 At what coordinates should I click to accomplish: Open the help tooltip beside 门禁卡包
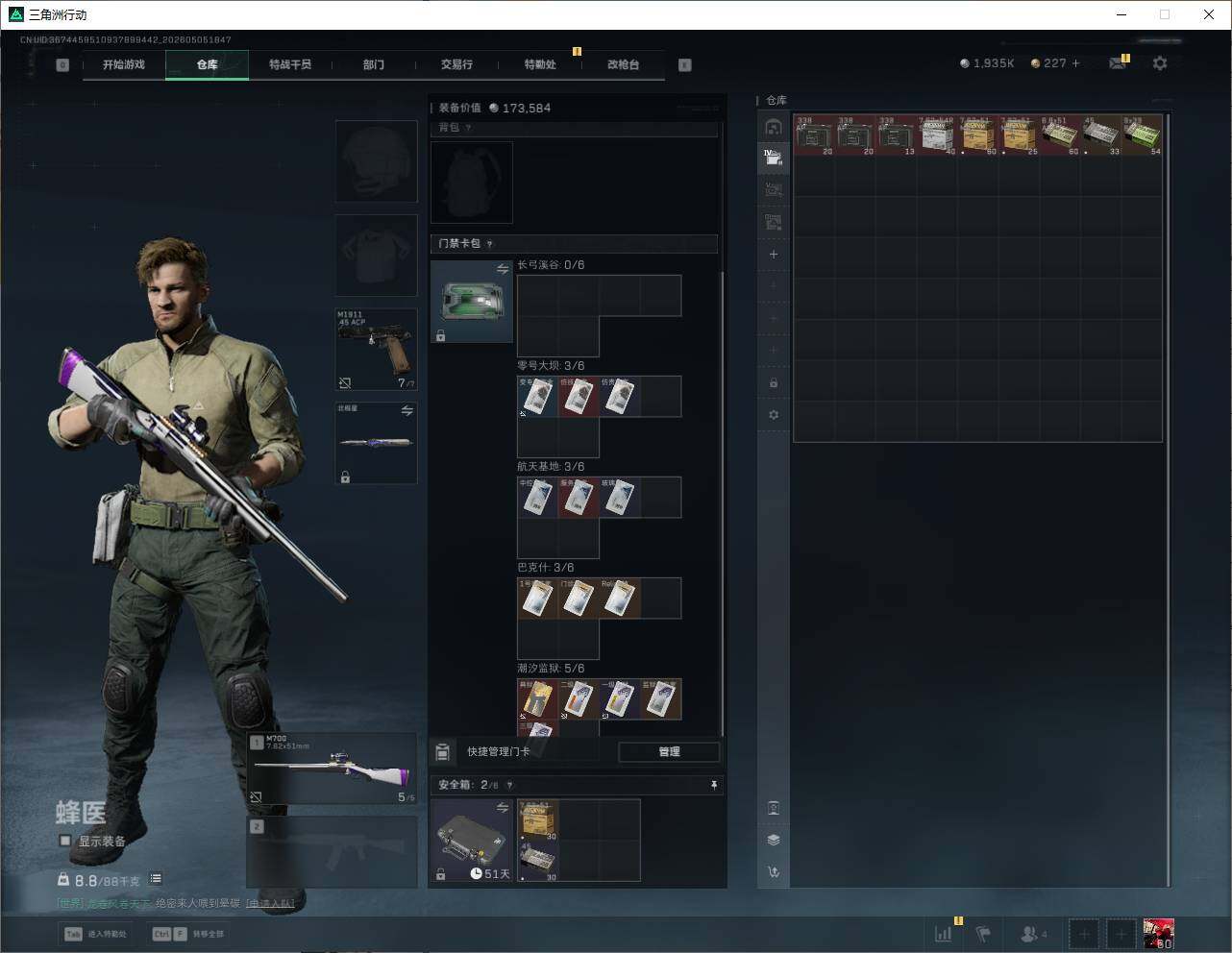click(490, 244)
